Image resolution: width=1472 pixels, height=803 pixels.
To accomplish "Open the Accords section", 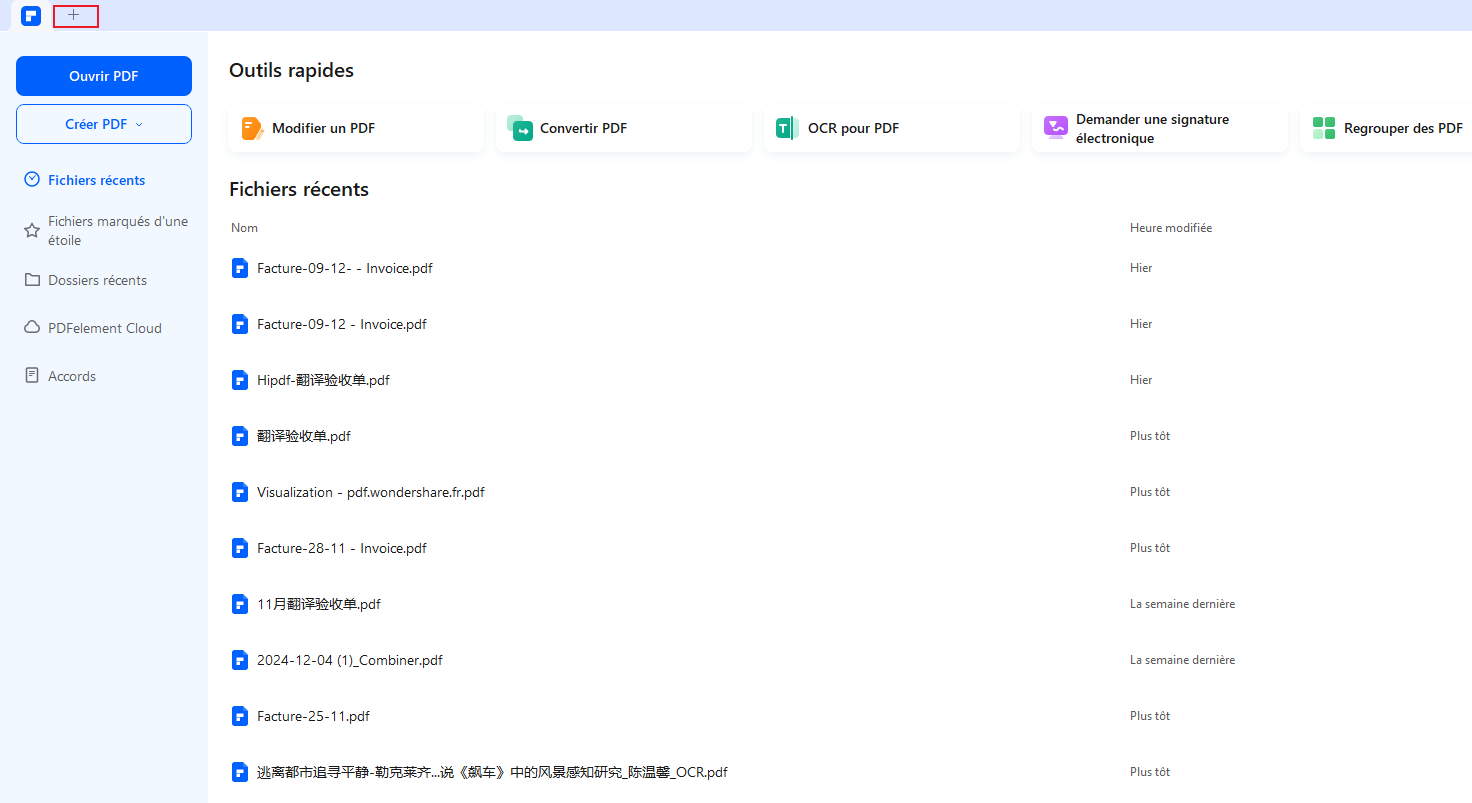I will [72, 376].
